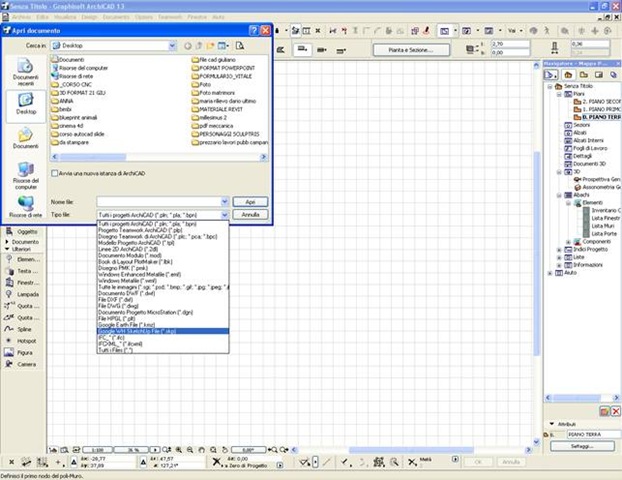Select the Sezioni tree item

pos(582,125)
